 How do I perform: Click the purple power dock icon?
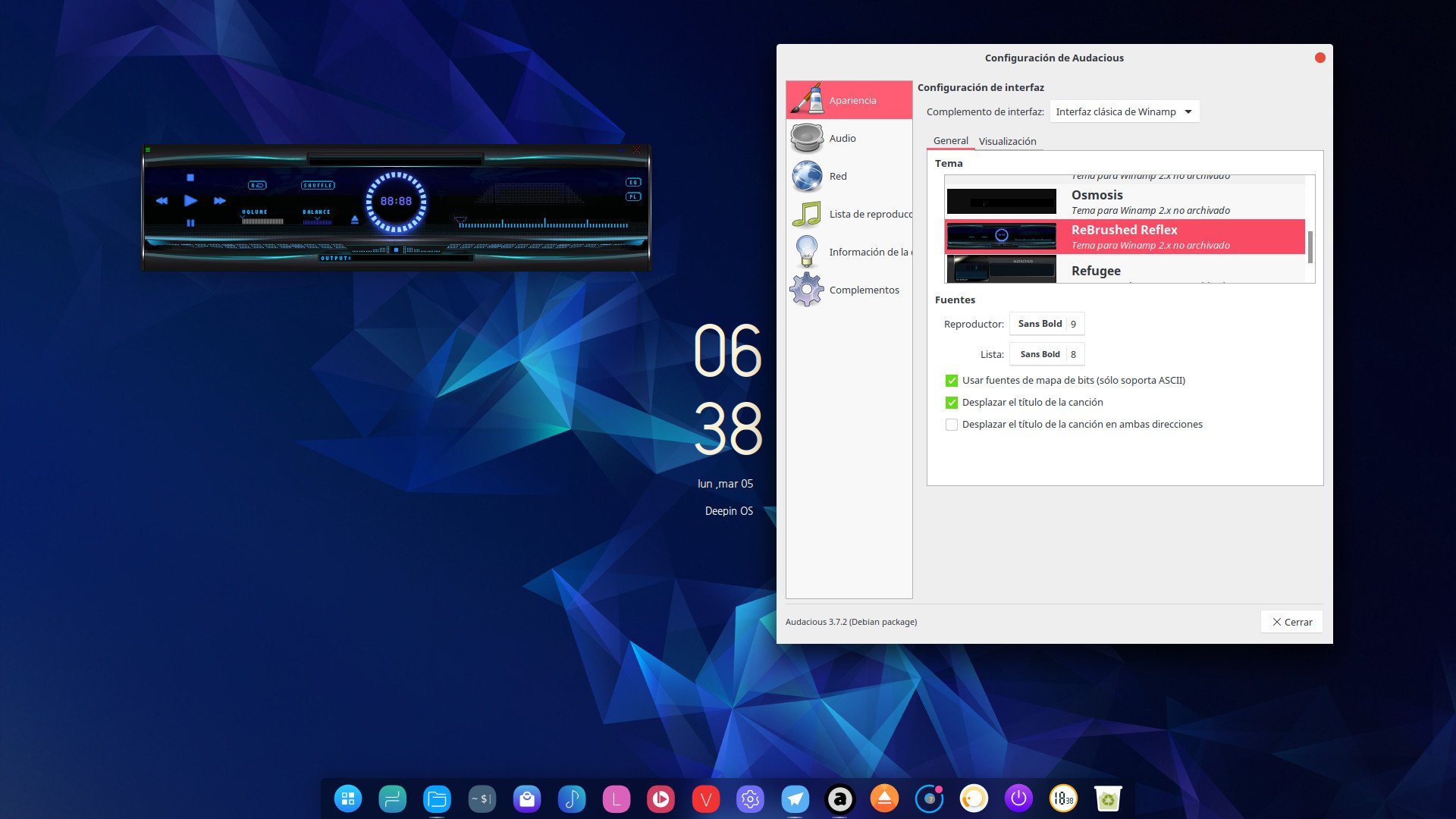pyautogui.click(x=1018, y=798)
